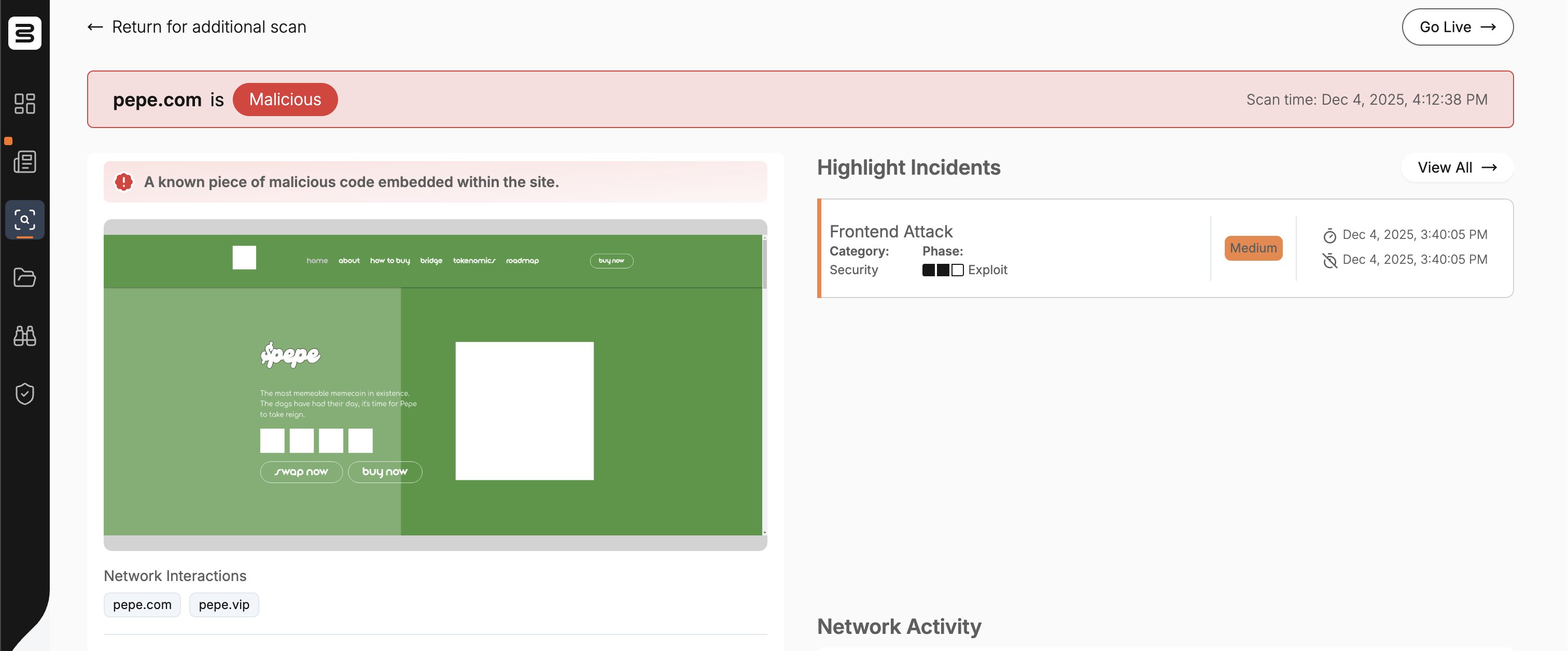1568x651 pixels.
Task: Click the back arrow beside Return
Action: point(95,27)
